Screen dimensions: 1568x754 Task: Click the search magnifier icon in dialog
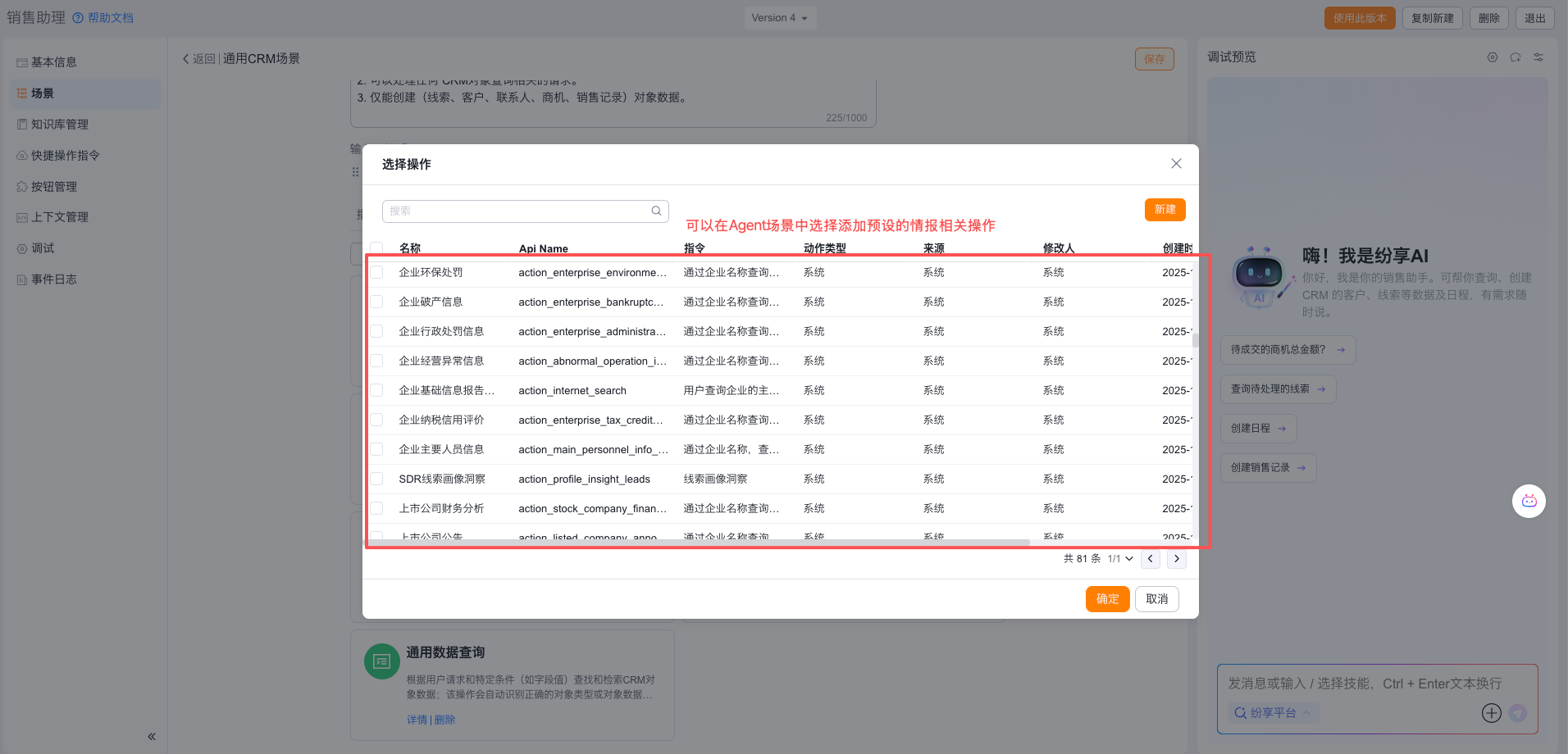pos(656,211)
